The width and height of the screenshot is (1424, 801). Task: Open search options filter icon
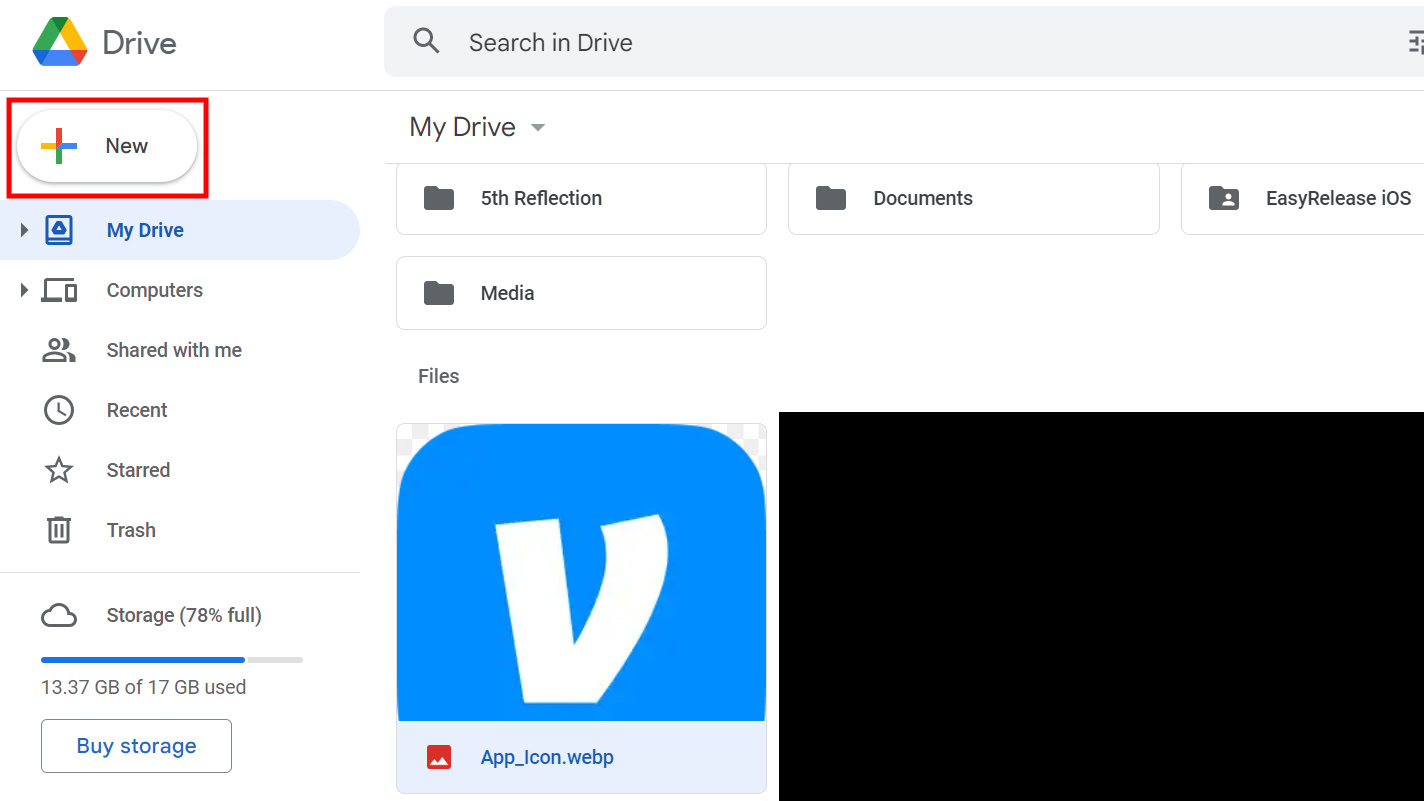pyautogui.click(x=1416, y=42)
